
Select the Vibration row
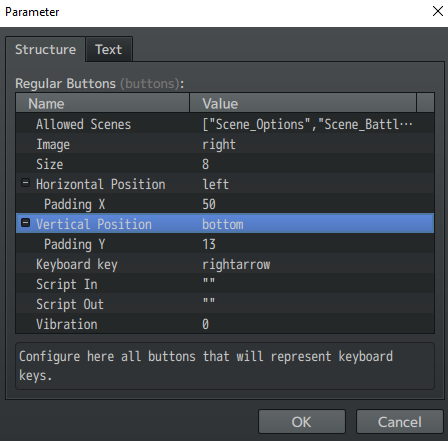click(x=225, y=324)
